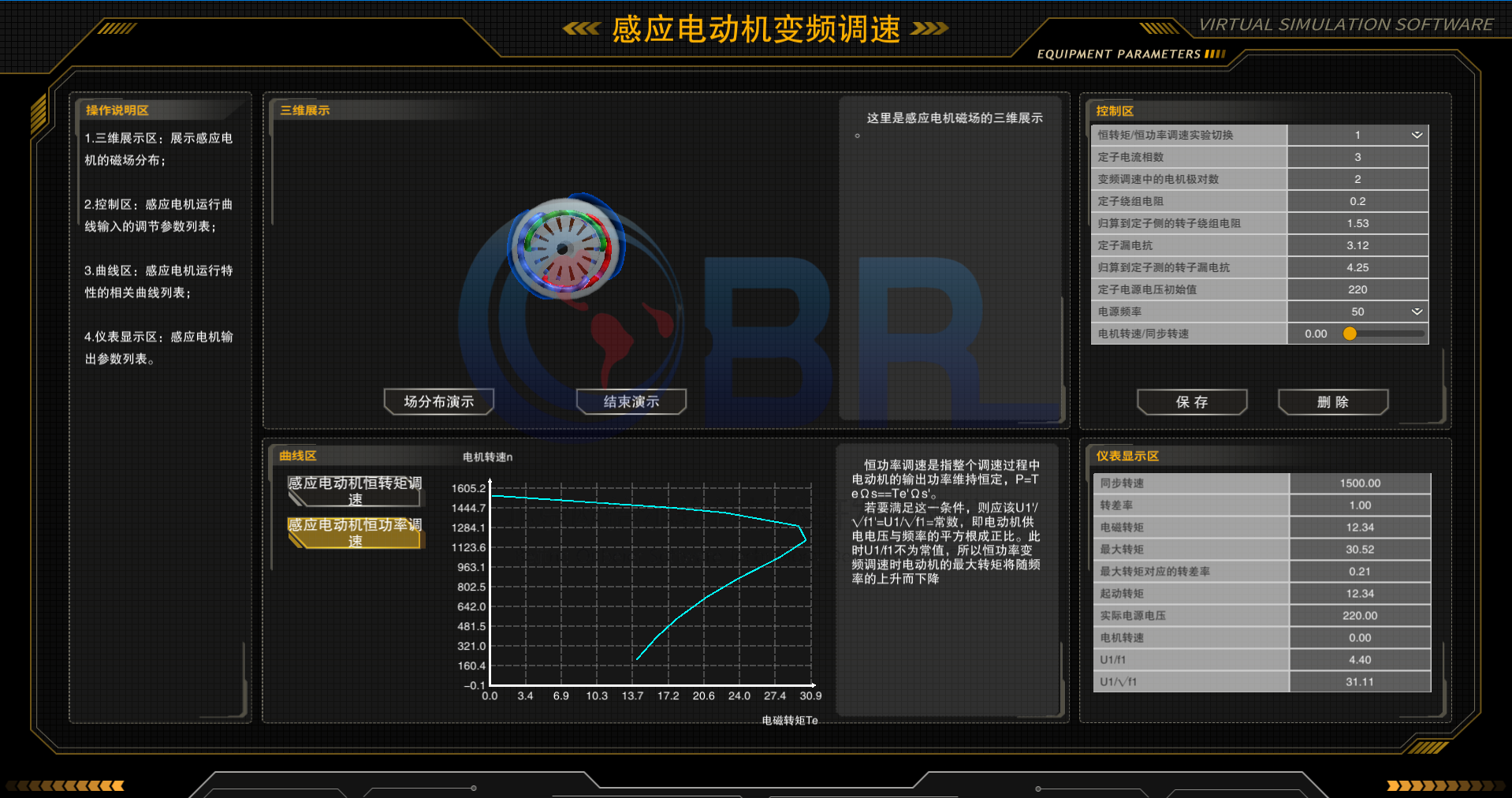Click the 归算到定子侧的转子绕组电阻 value 1.53
1512x798 pixels.
click(1357, 223)
